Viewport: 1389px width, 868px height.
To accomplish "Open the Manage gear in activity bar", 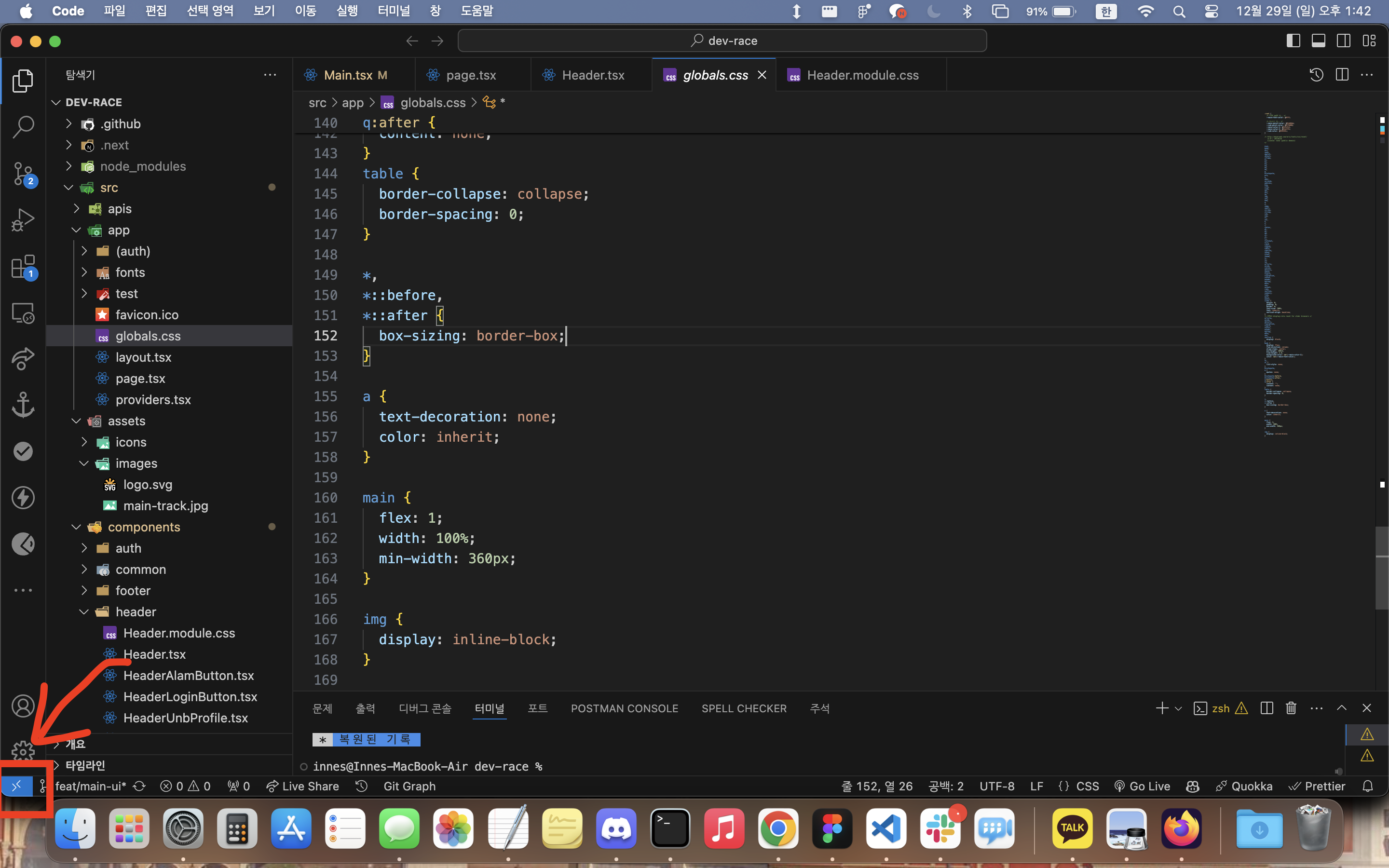I will 23,750.
